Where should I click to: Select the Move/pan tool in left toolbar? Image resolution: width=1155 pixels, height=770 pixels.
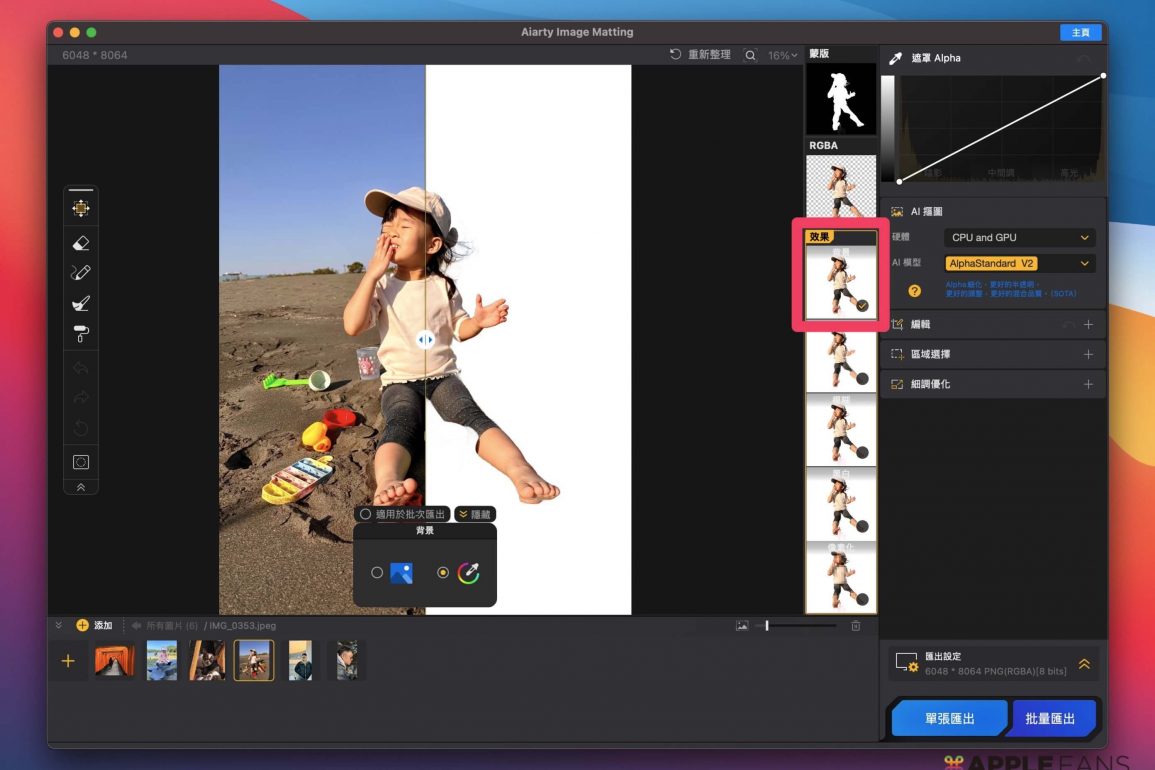coord(81,208)
